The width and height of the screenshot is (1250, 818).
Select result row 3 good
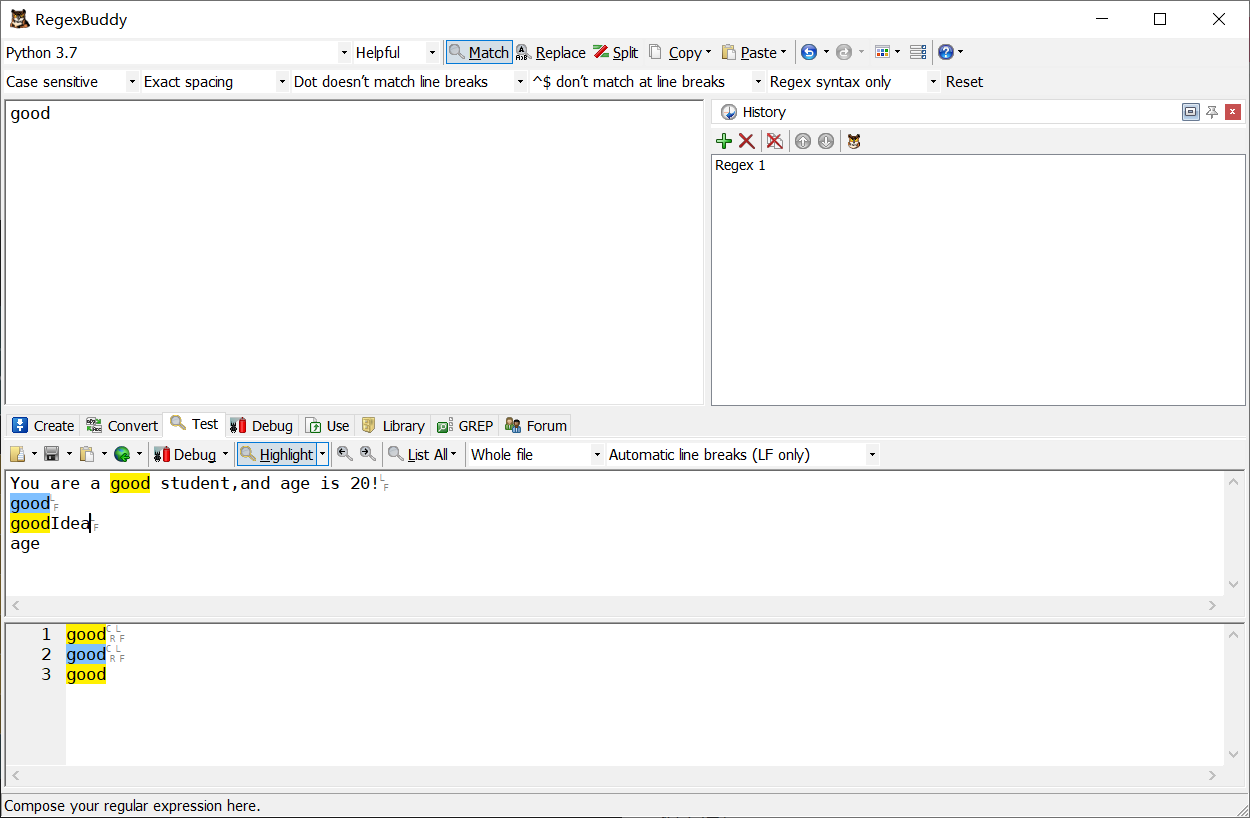click(86, 675)
